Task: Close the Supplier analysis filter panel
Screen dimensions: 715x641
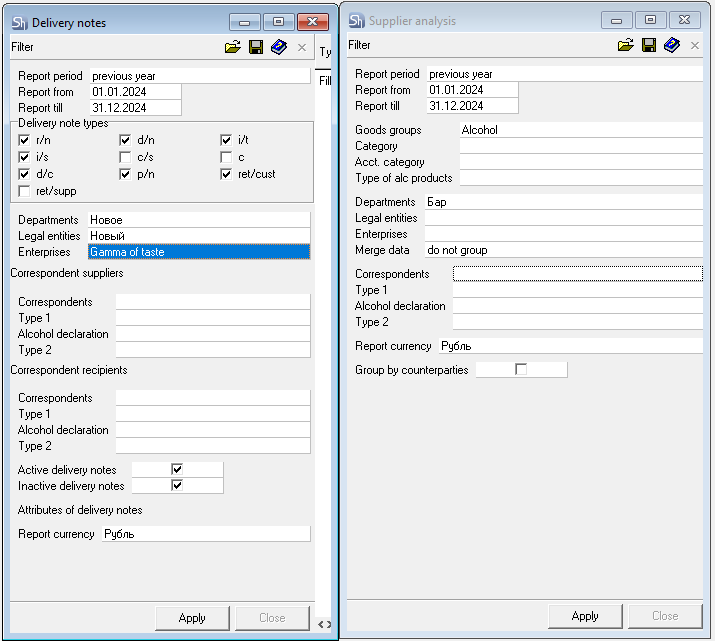Action: click(x=695, y=45)
